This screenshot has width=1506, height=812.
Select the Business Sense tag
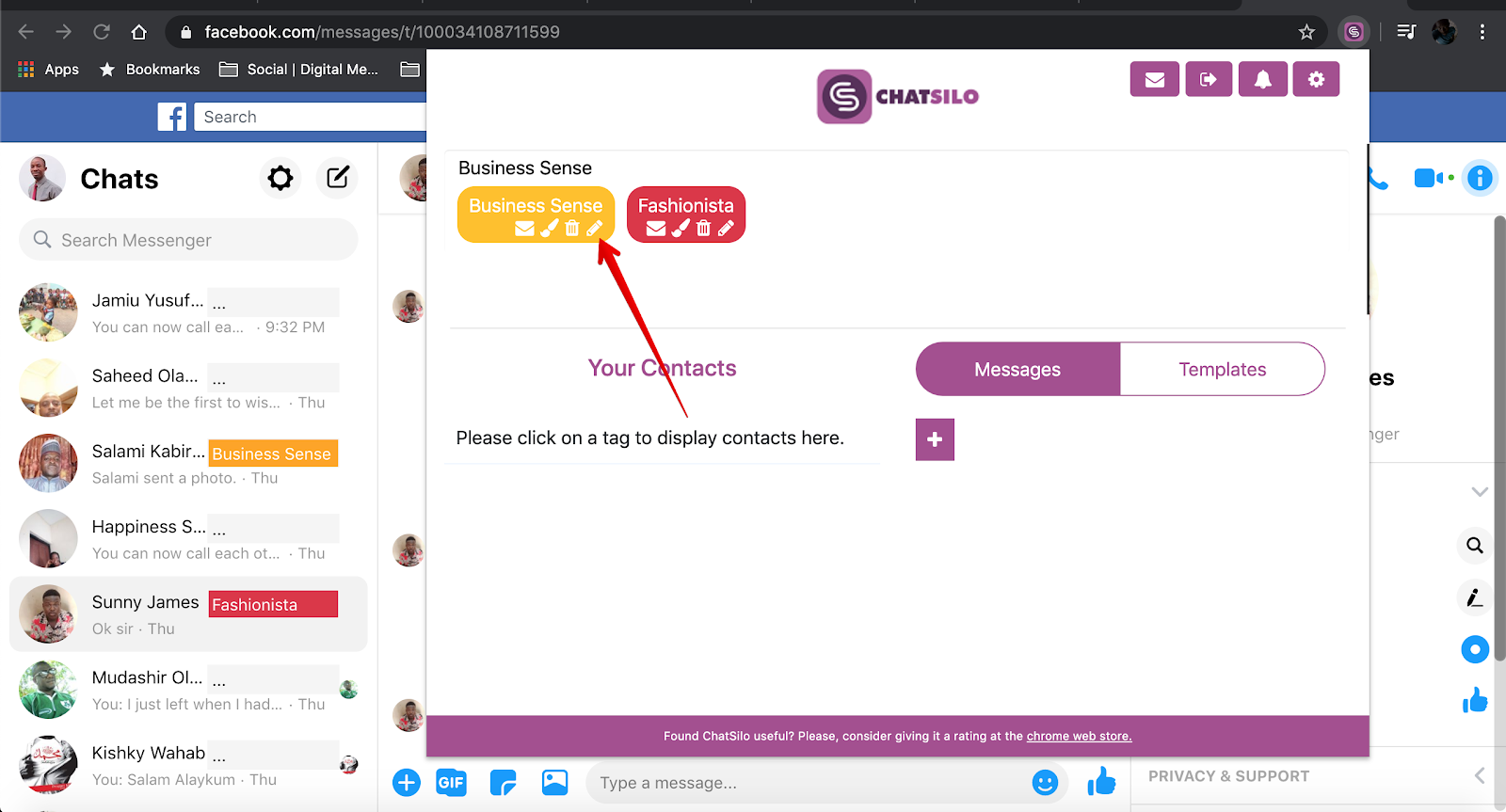click(x=536, y=205)
